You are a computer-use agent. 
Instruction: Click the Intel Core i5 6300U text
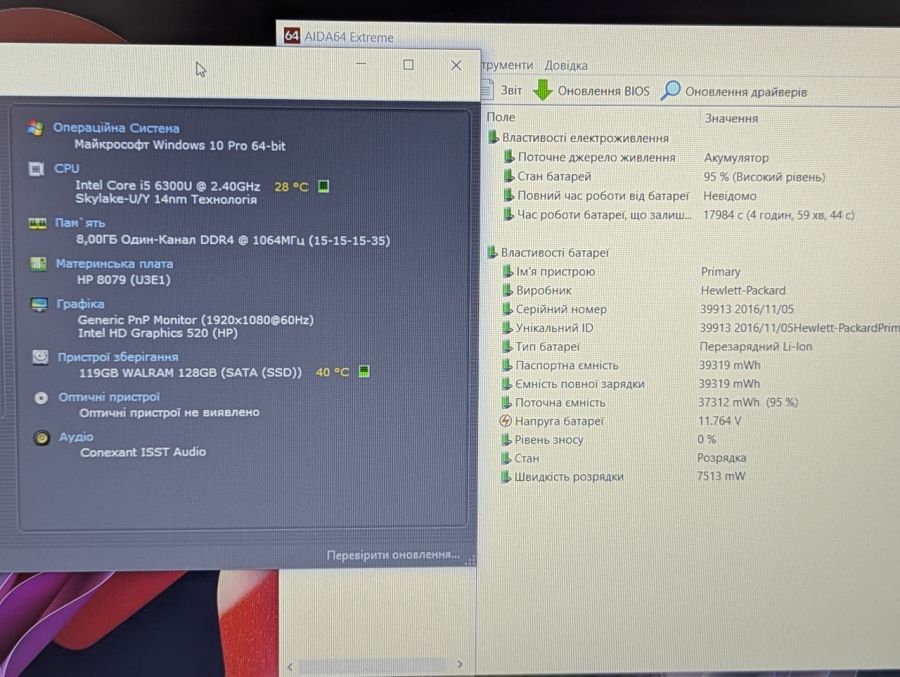[168, 185]
